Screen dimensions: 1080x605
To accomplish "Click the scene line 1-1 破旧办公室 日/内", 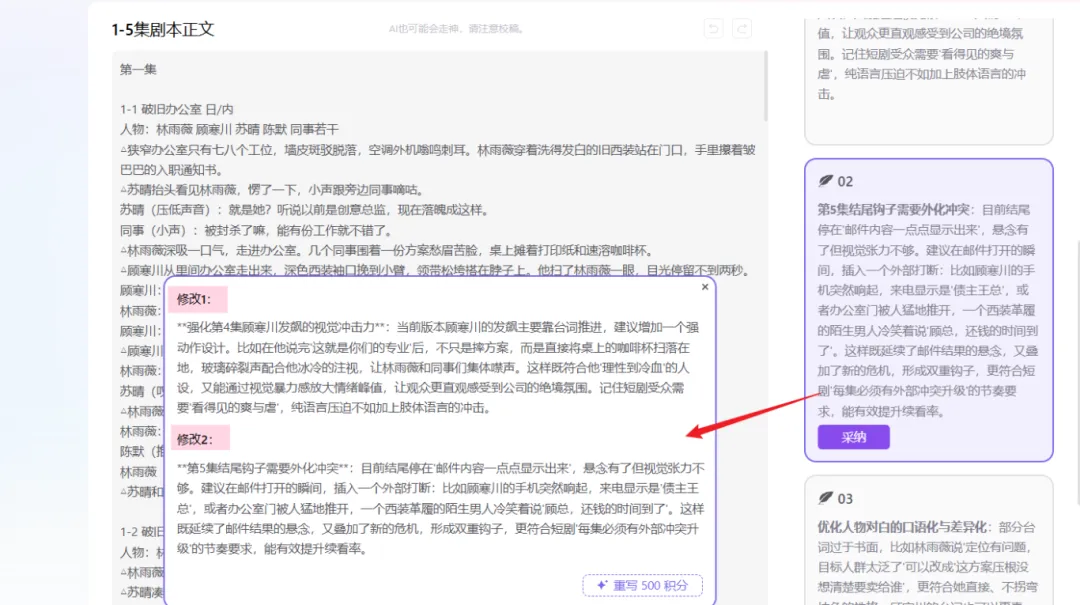I will point(177,109).
